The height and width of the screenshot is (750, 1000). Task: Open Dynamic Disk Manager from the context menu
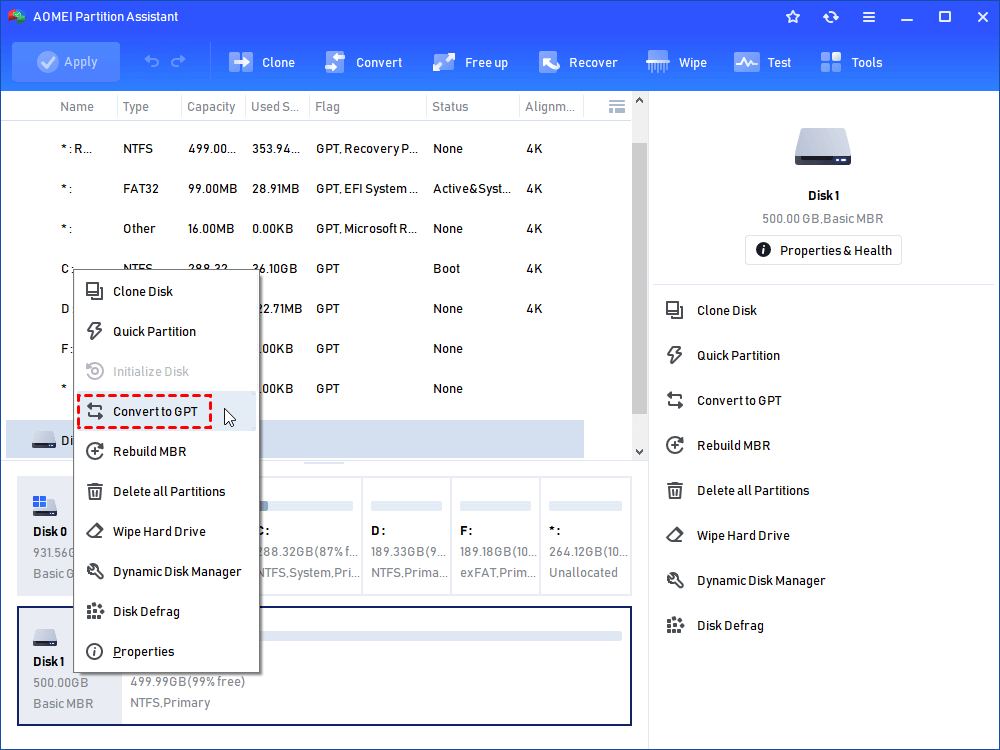pos(167,571)
